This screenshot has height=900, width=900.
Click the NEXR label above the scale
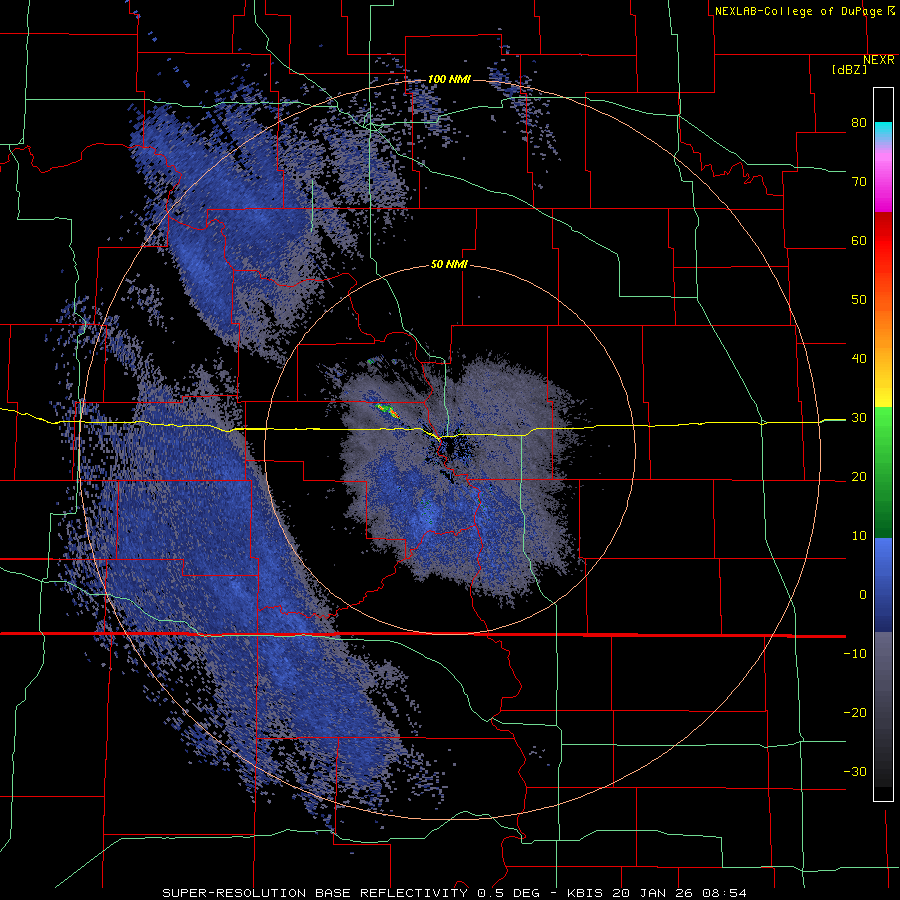(879, 60)
